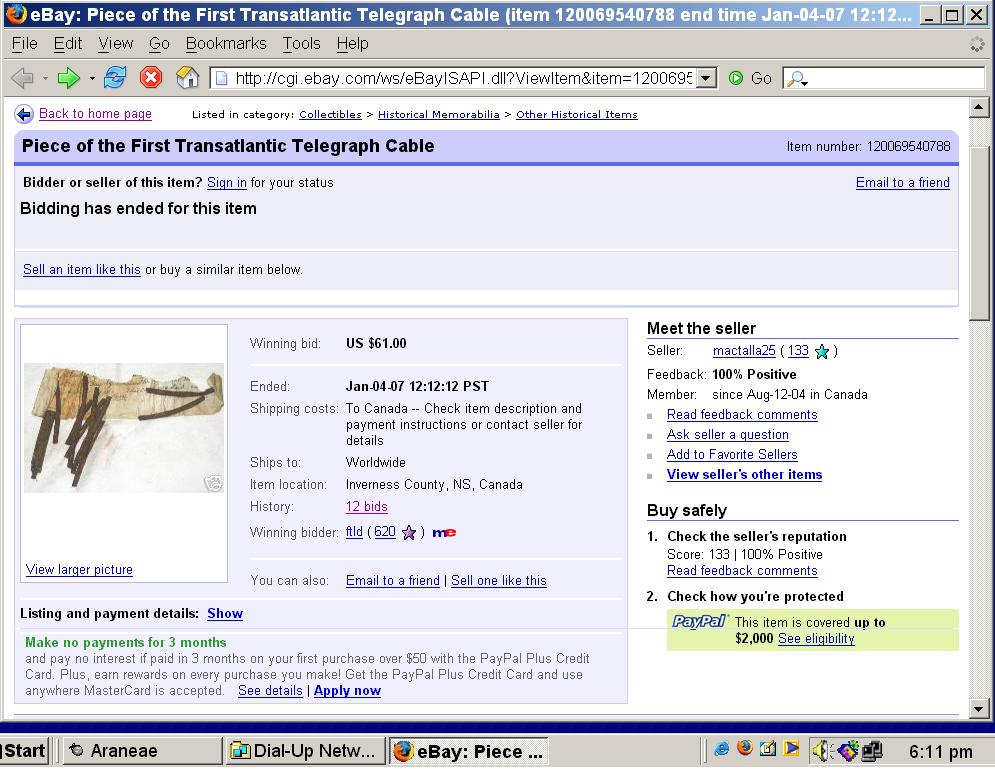Click the blue back-arrow icon beside Back to home page
The width and height of the screenshot is (995, 769).
(24, 114)
